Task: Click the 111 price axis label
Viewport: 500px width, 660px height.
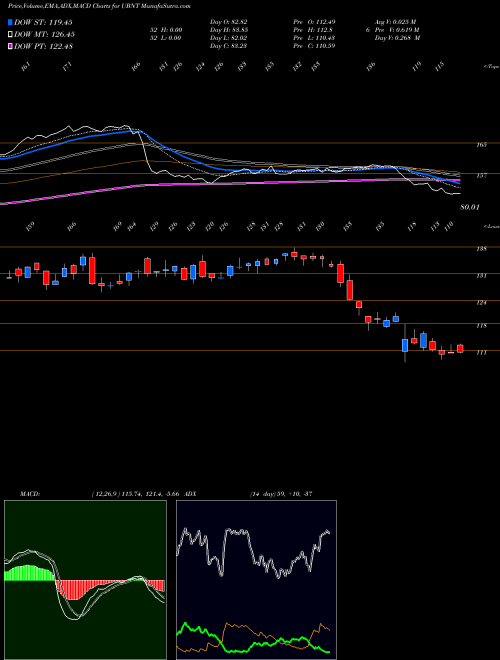Action: 481,353
